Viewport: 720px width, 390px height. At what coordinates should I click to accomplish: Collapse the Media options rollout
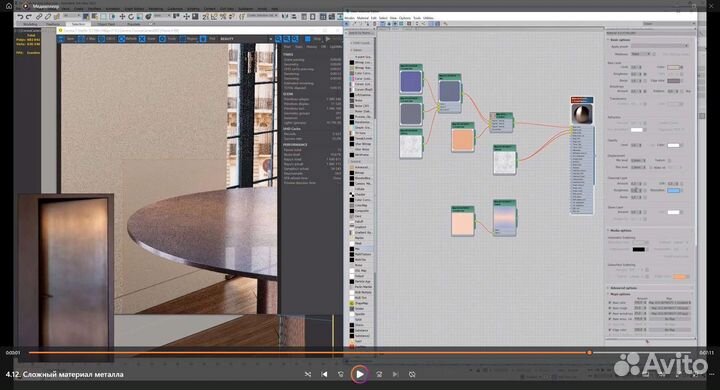621,231
